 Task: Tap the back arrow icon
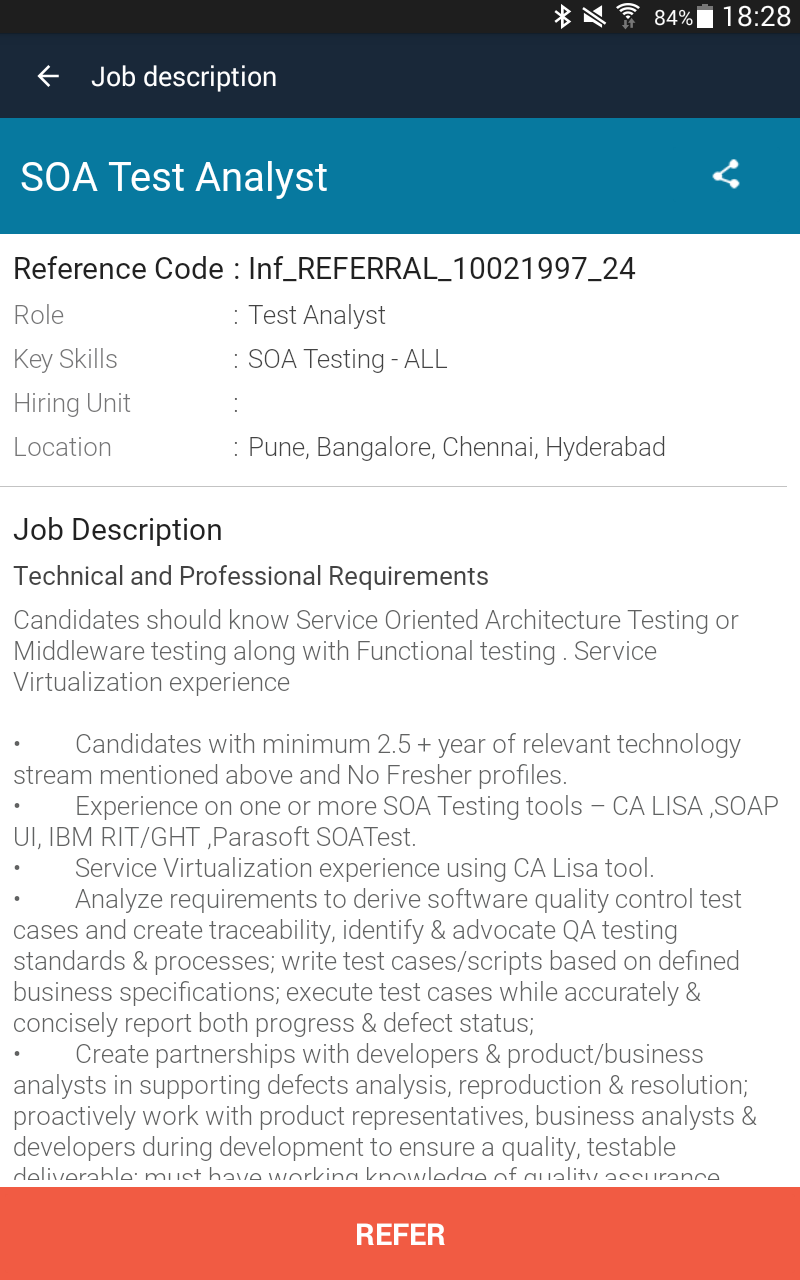tap(48, 77)
